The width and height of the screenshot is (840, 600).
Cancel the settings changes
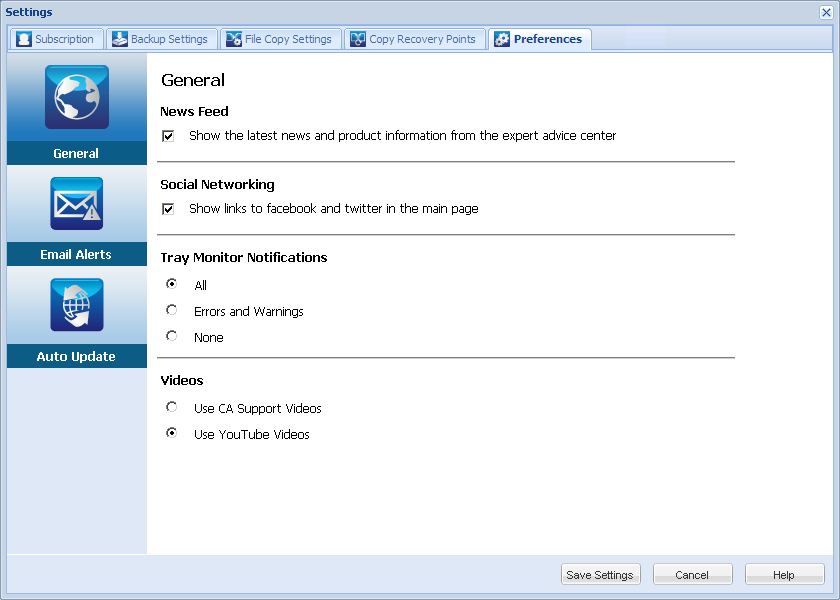click(x=692, y=574)
